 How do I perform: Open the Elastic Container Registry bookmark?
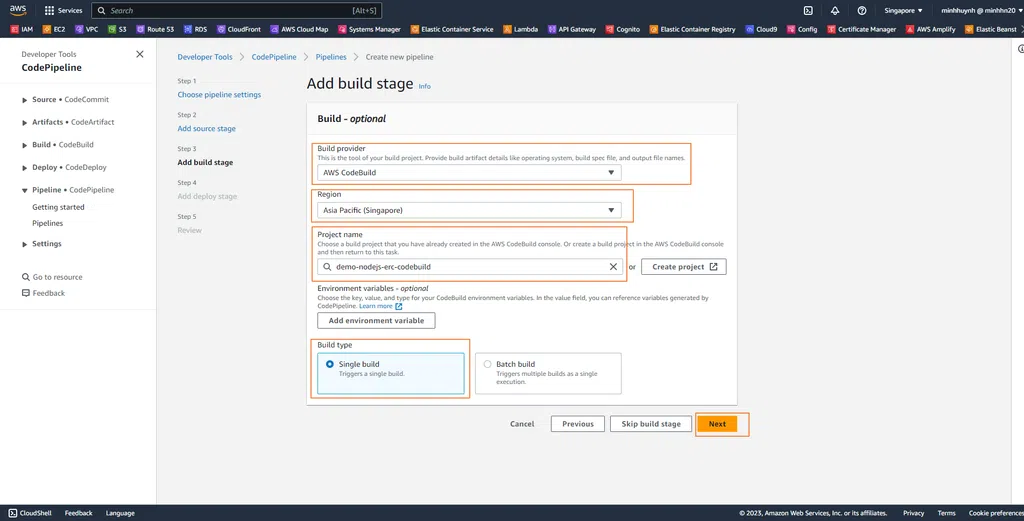tap(693, 29)
